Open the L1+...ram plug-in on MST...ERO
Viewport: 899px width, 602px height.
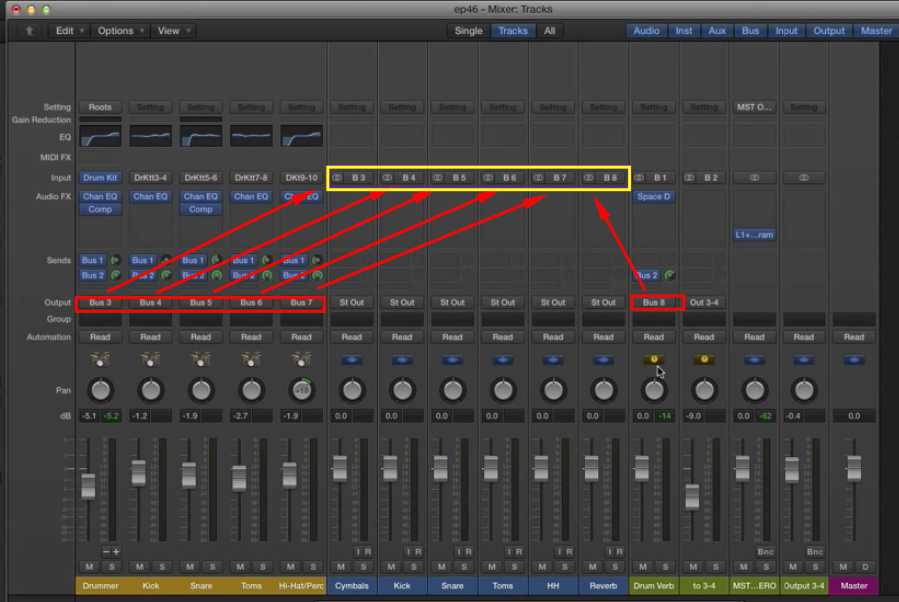click(x=754, y=234)
